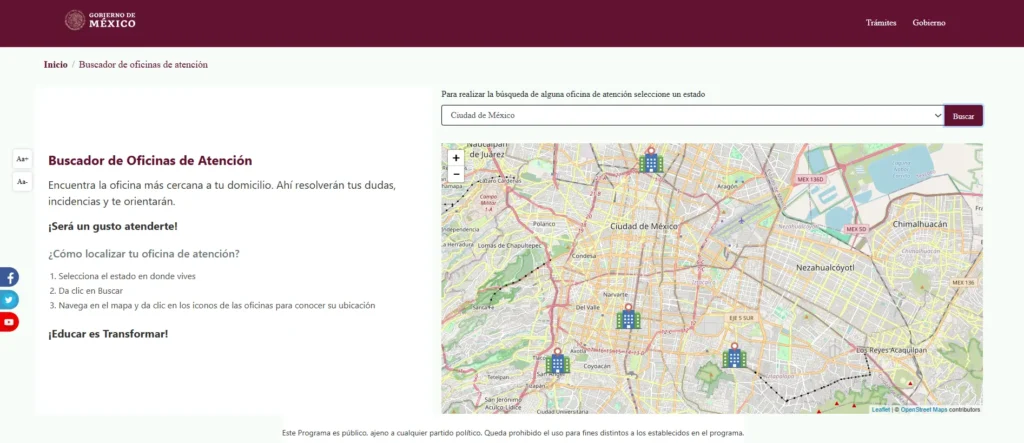Open the state selector showing Ciudad de México
This screenshot has height=443, width=1024.
coord(692,115)
